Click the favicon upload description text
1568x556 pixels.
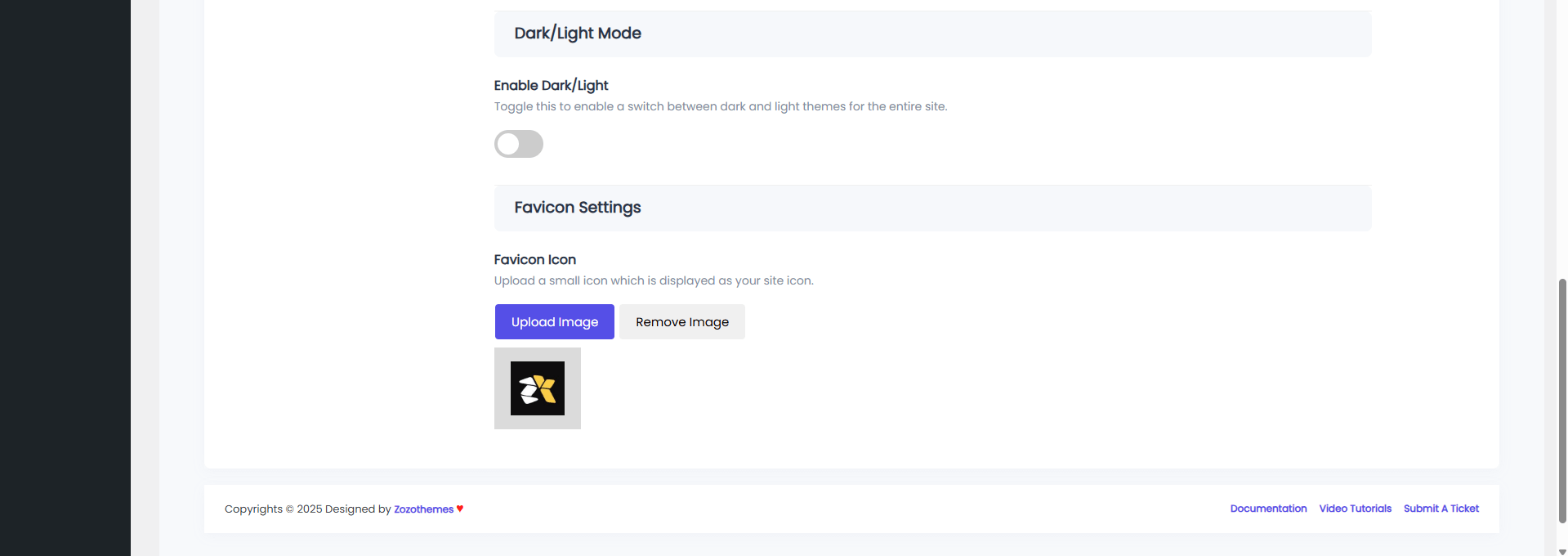[x=653, y=281]
